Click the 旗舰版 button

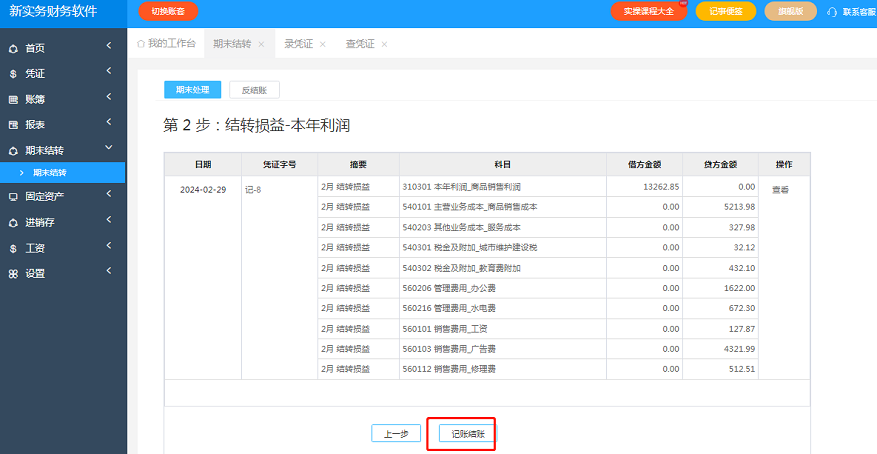tap(791, 11)
